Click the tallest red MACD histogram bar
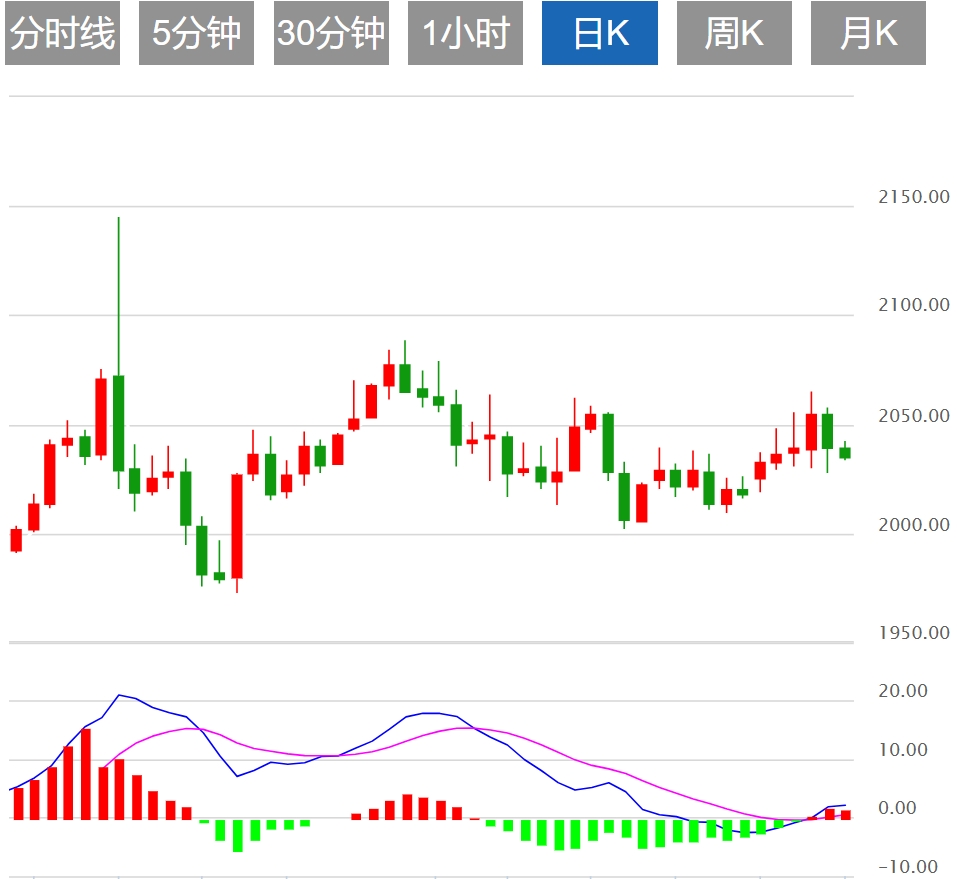Image resolution: width=957 pixels, height=879 pixels. (x=86, y=774)
